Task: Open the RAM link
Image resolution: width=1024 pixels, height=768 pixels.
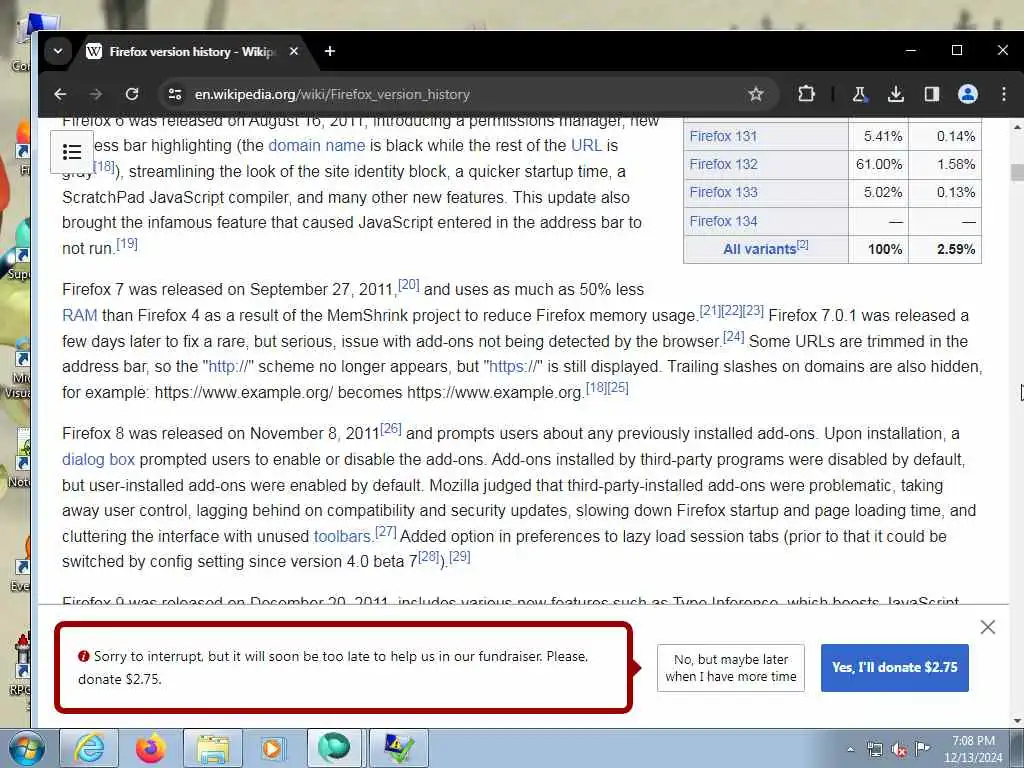Action: coord(80,315)
